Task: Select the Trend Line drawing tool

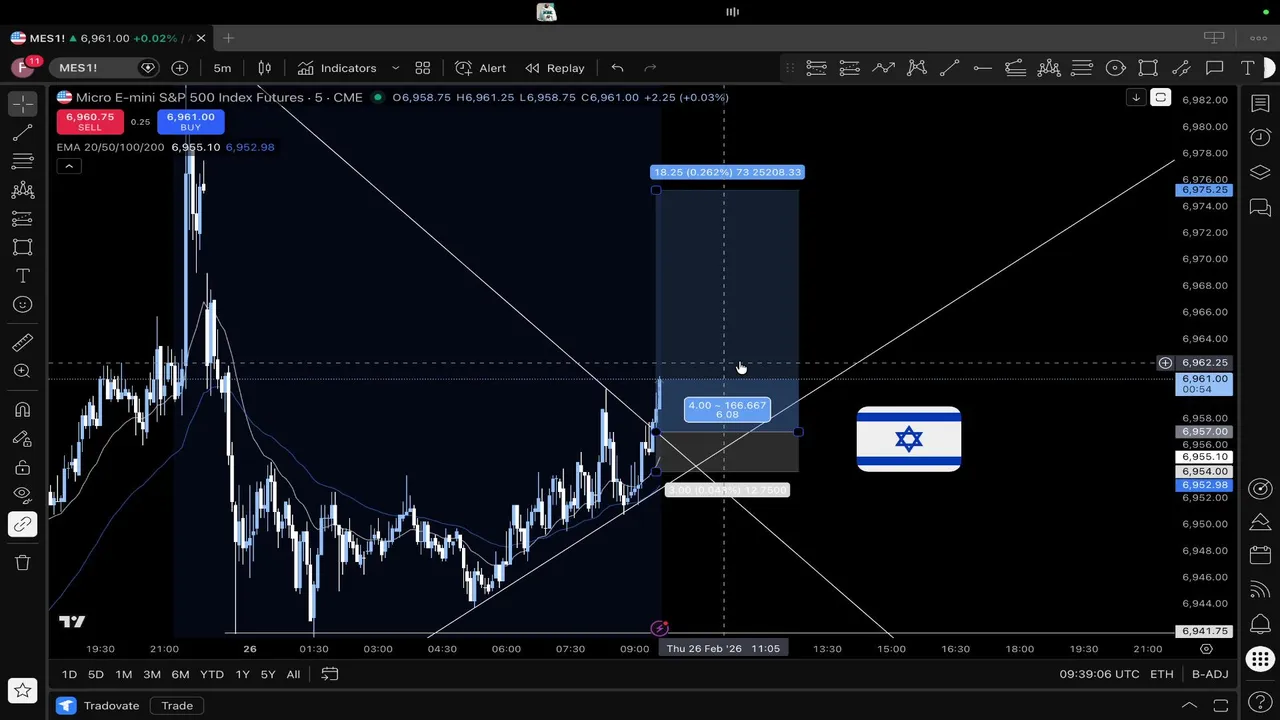Action: 23,133
